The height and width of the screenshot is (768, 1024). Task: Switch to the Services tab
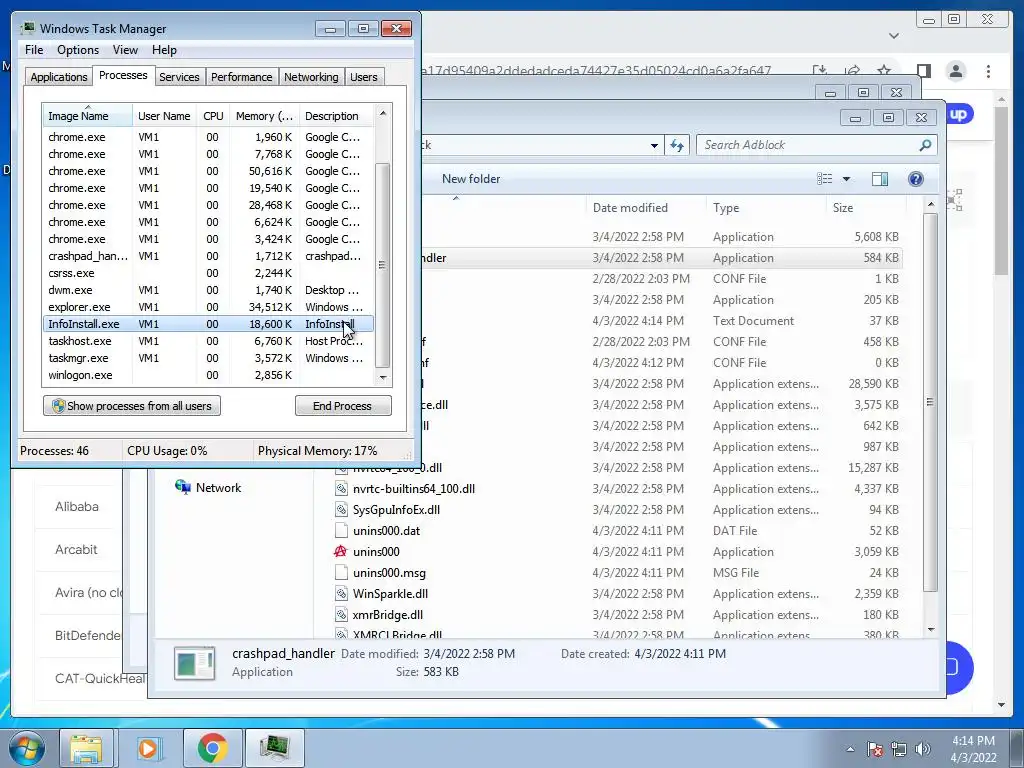coord(179,76)
